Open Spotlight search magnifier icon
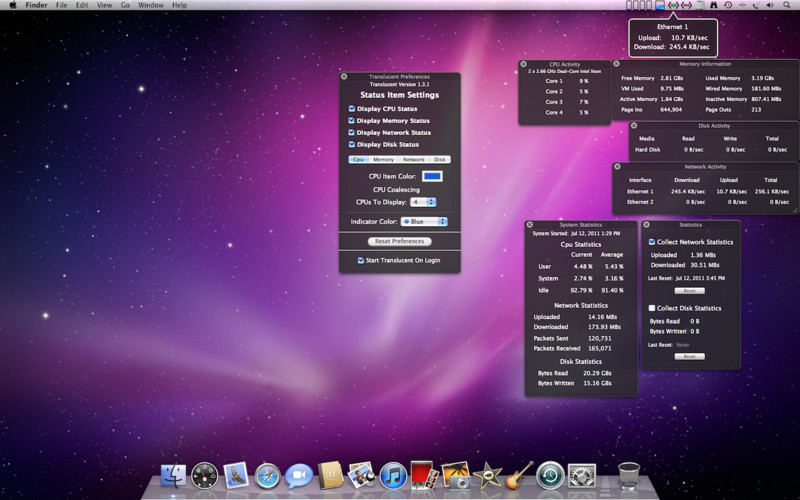The image size is (800, 500). tap(786, 5)
